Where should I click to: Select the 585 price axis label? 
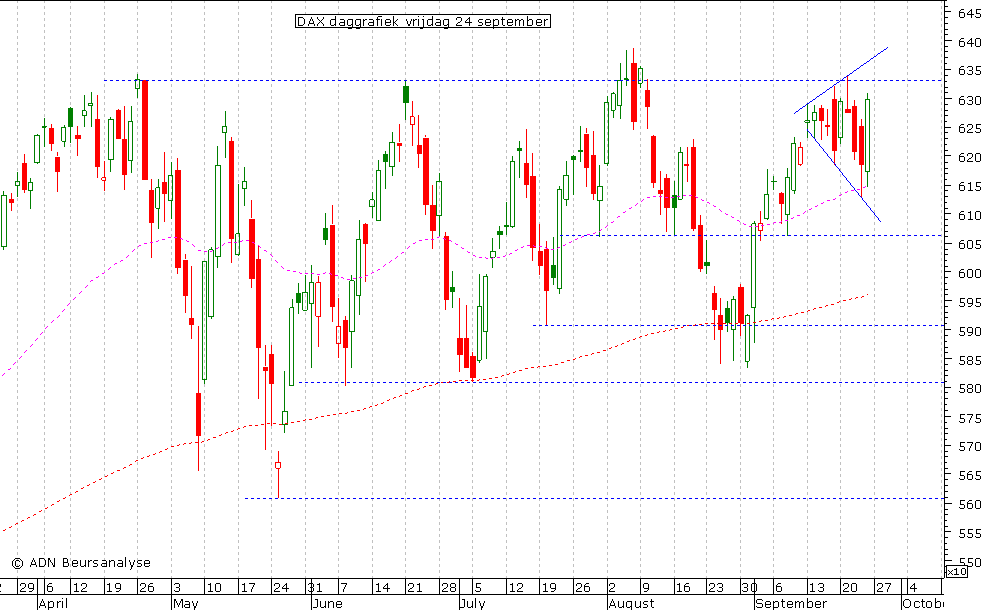click(970, 360)
